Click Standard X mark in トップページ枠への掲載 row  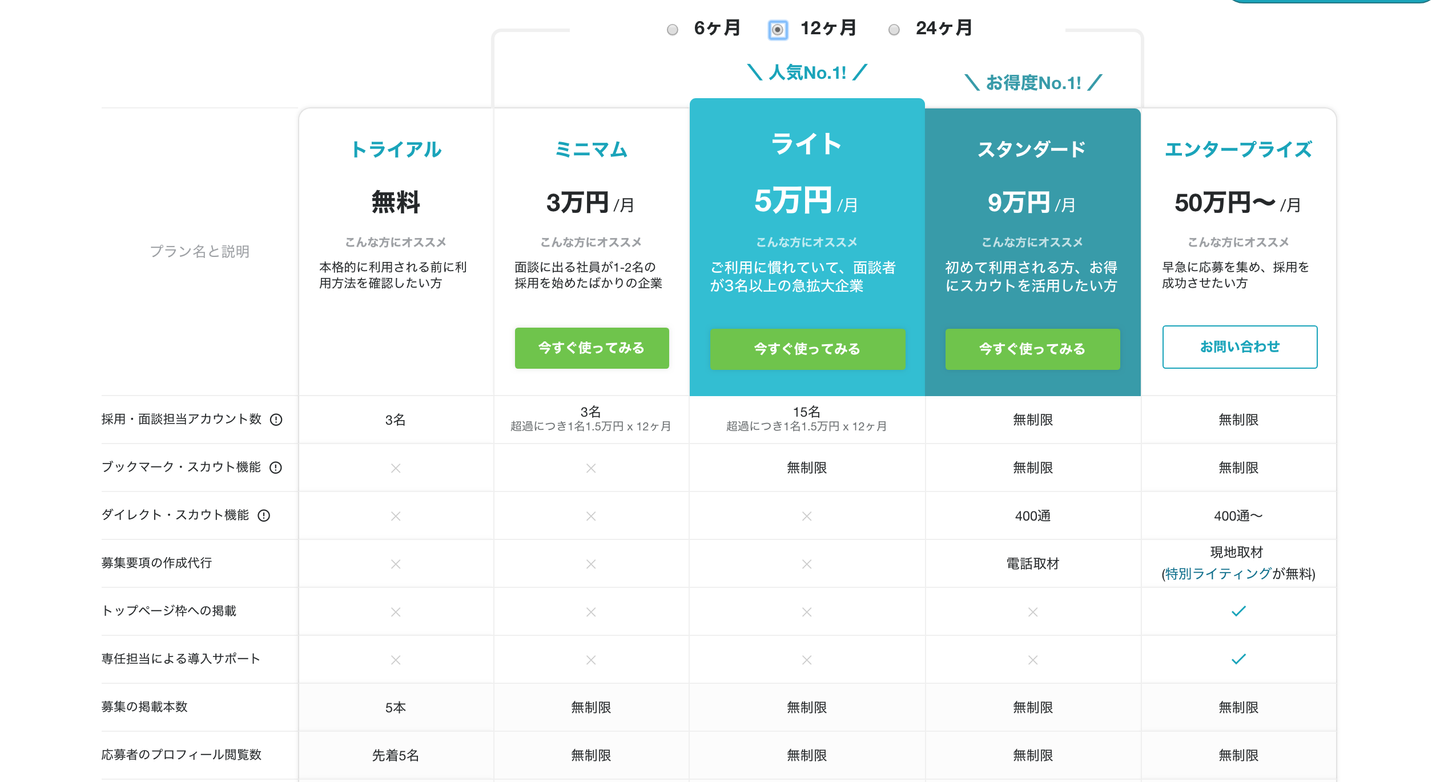[1032, 612]
